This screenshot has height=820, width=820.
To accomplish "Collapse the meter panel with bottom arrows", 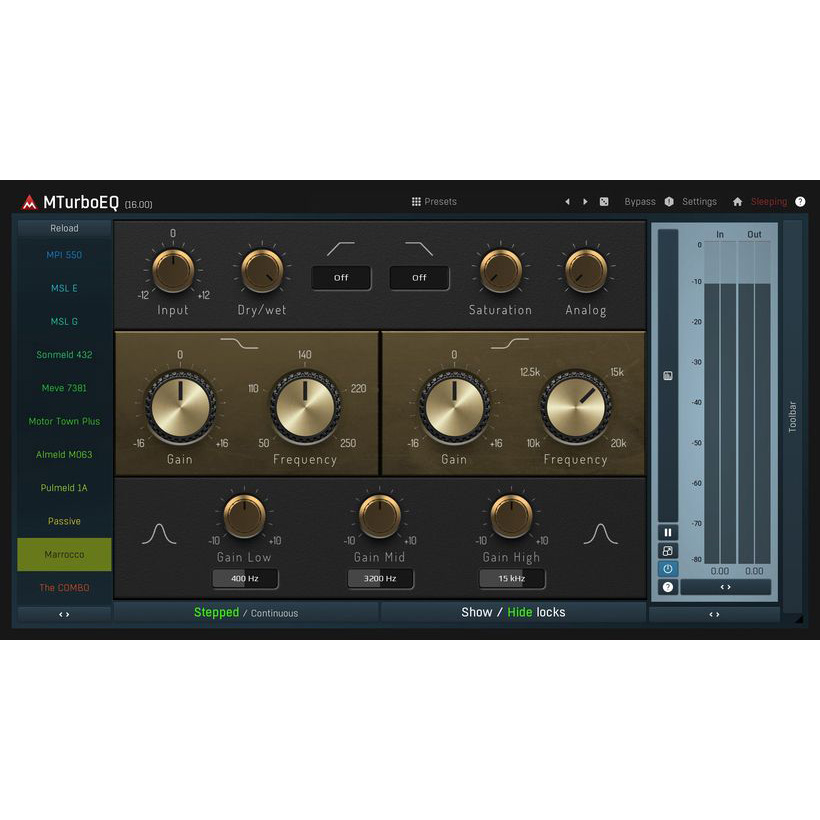I will [x=714, y=614].
